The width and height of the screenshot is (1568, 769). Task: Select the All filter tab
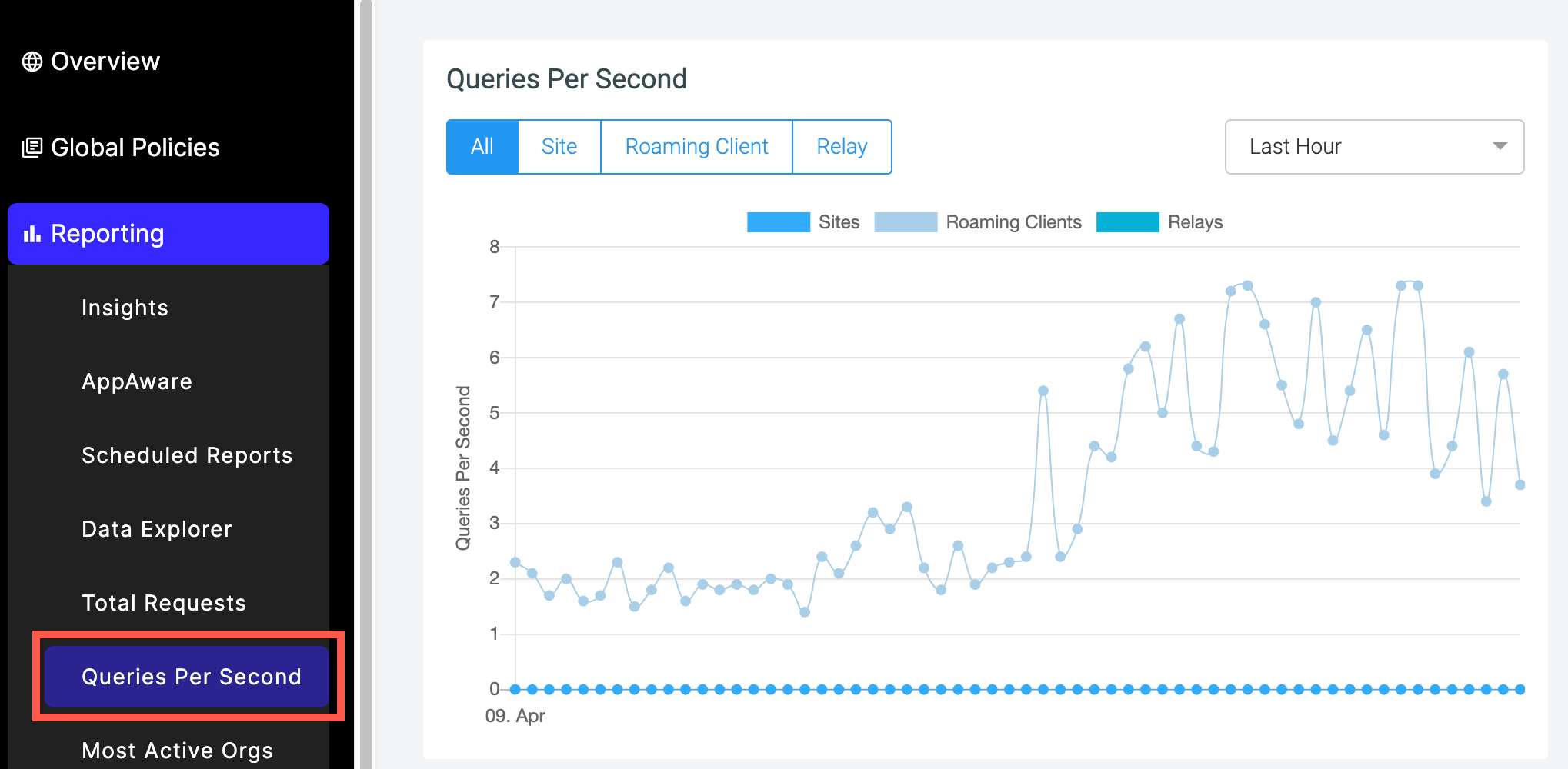tap(482, 146)
